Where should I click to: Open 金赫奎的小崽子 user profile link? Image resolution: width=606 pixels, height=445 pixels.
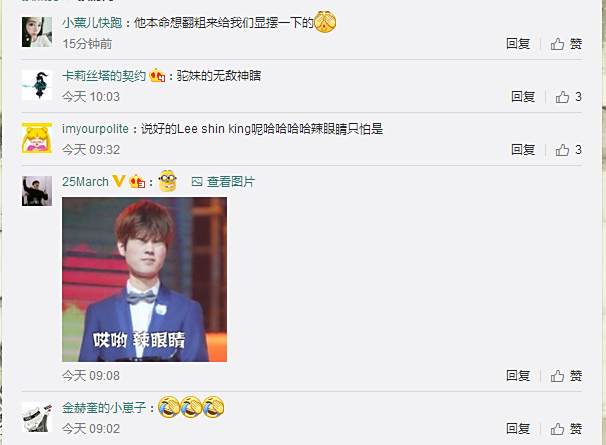tap(104, 407)
